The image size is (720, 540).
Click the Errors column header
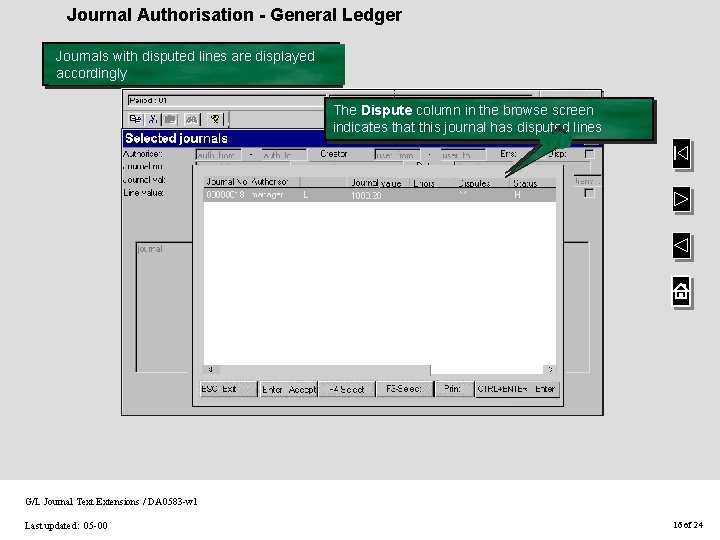[x=424, y=183]
